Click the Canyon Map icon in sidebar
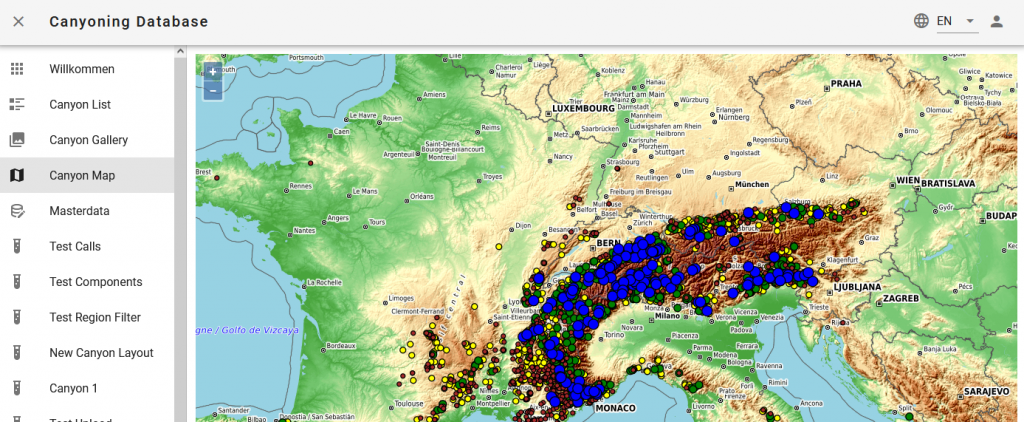 tap(17, 176)
